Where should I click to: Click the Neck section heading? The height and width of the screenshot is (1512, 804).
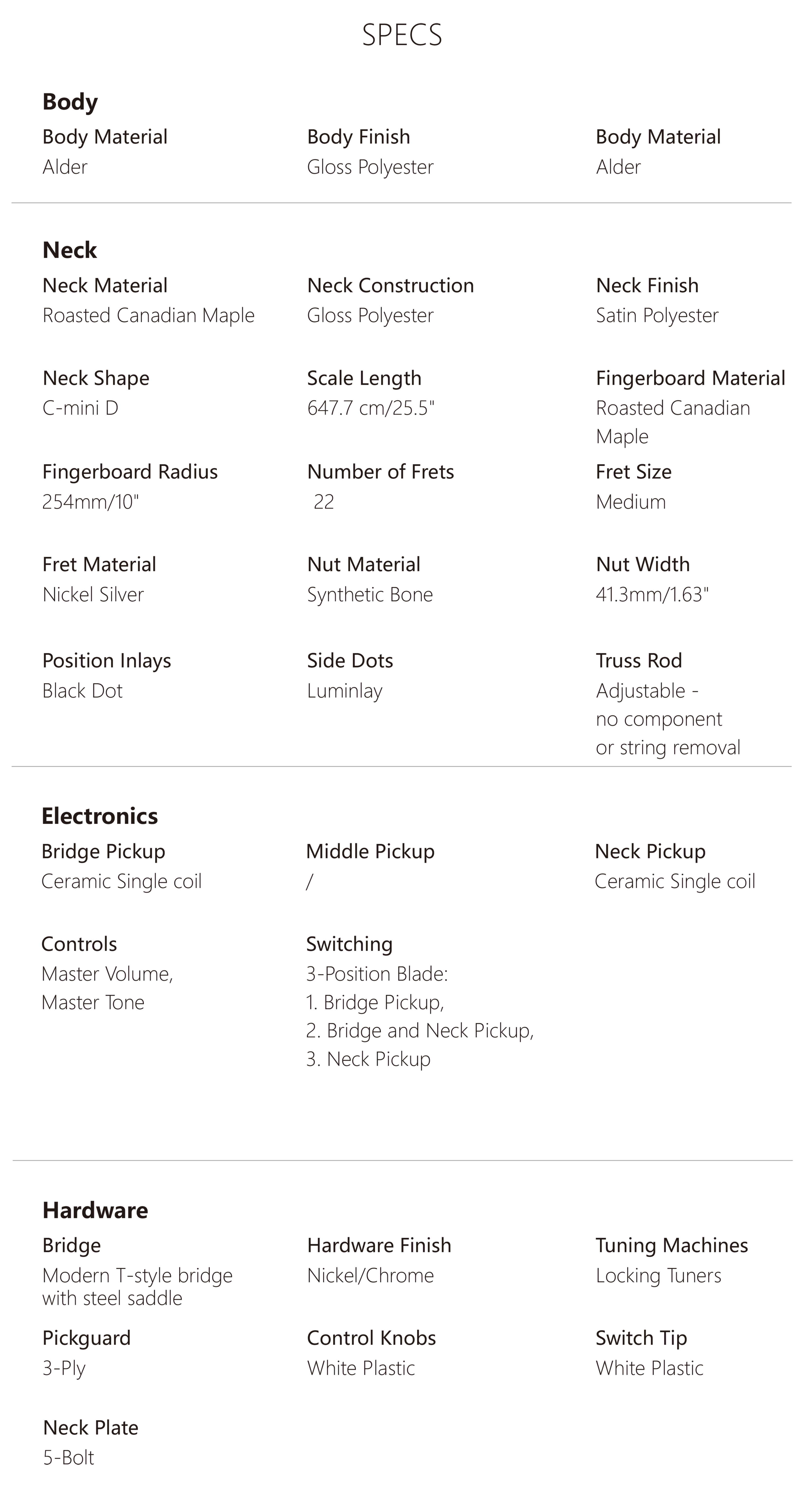[x=69, y=251]
